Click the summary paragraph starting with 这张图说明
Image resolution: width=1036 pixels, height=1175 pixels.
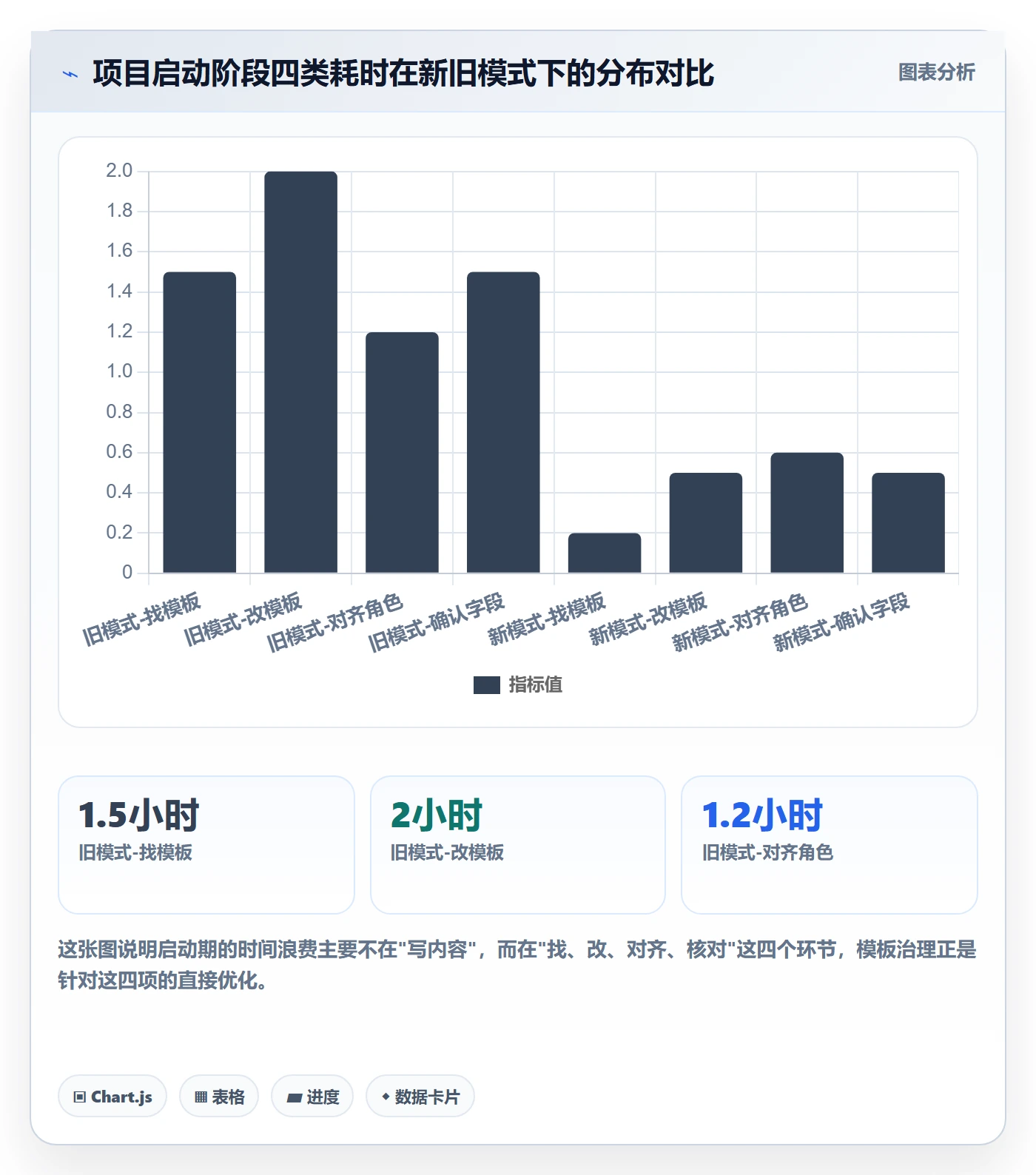[x=517, y=965]
